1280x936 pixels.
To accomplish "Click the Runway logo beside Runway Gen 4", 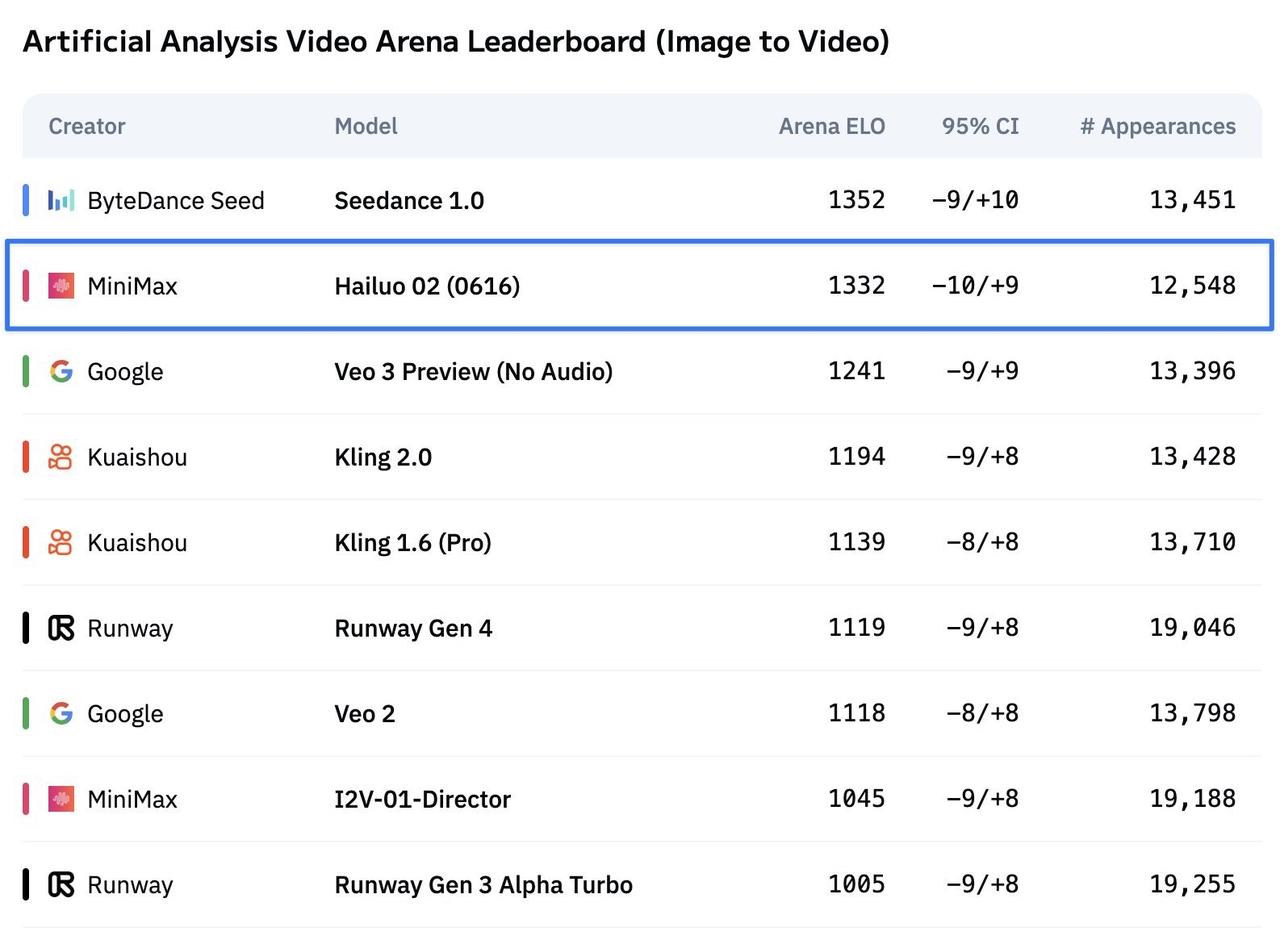I will 61,628.
